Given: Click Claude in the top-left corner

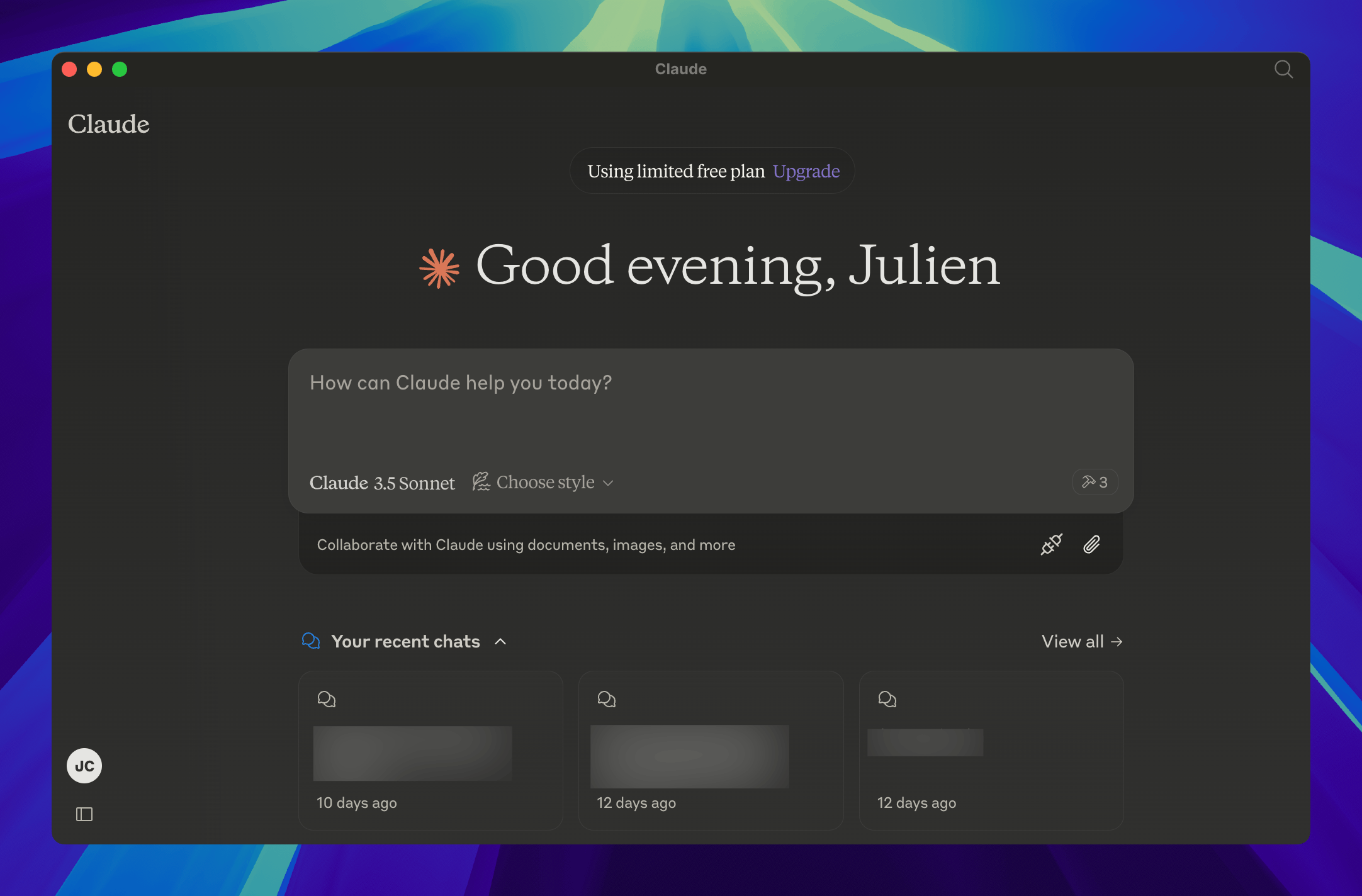Looking at the screenshot, I should click(109, 124).
